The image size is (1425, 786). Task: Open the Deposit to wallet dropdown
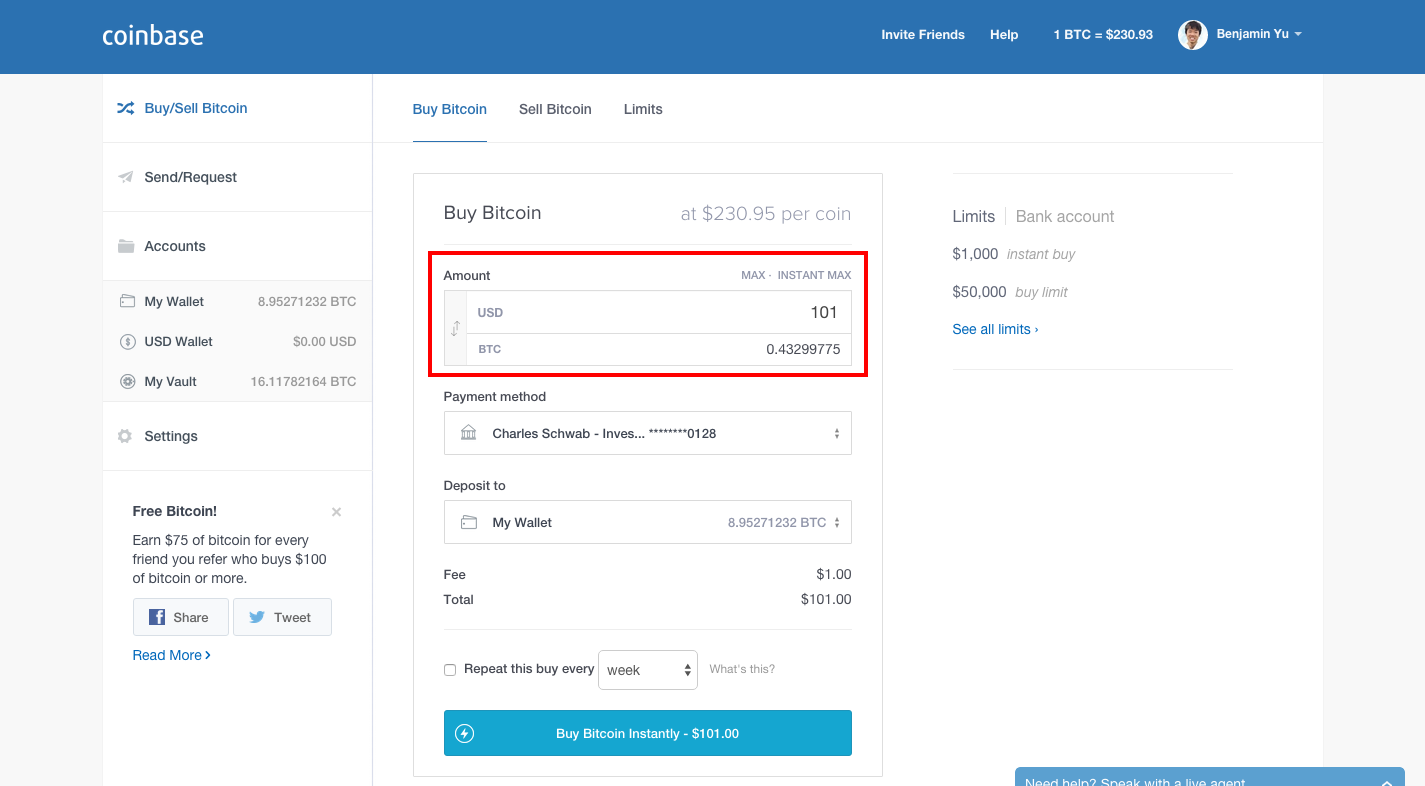coord(647,522)
